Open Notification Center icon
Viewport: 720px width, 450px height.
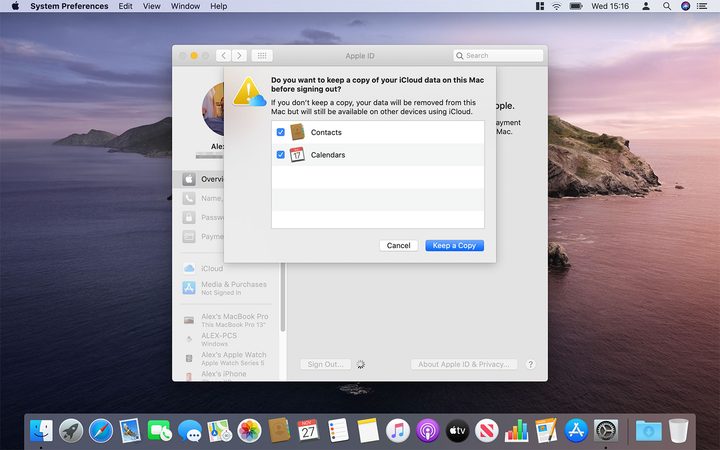tap(702, 6)
